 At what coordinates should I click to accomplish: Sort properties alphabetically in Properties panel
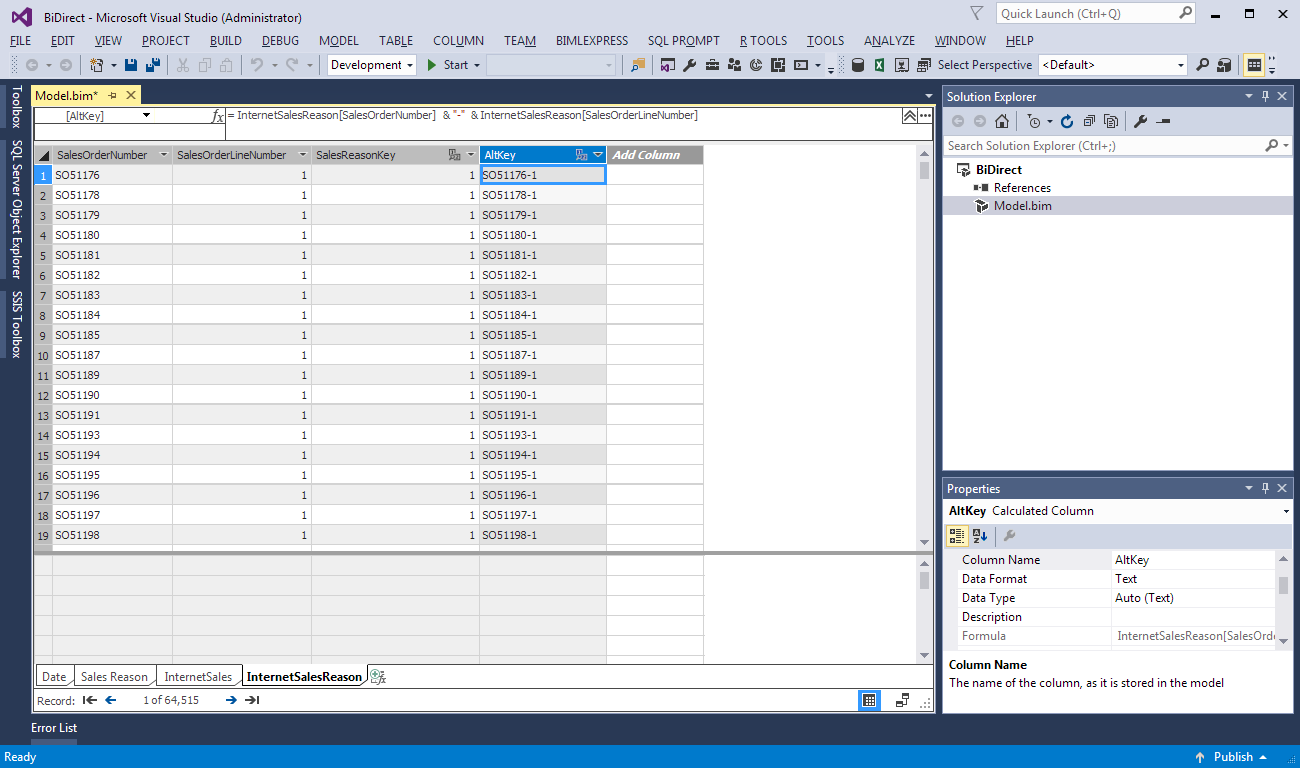pos(980,536)
